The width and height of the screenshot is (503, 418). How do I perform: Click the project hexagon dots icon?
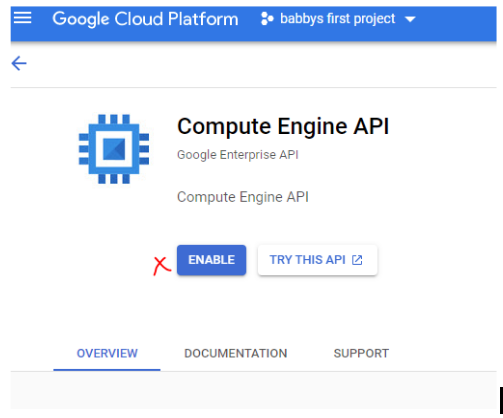point(267,19)
